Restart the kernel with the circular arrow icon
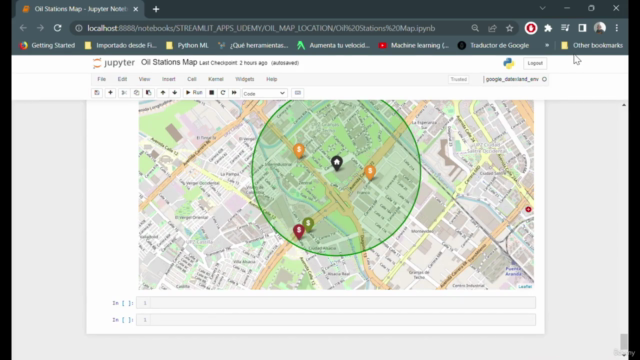Image resolution: width=640 pixels, height=360 pixels. [223, 93]
